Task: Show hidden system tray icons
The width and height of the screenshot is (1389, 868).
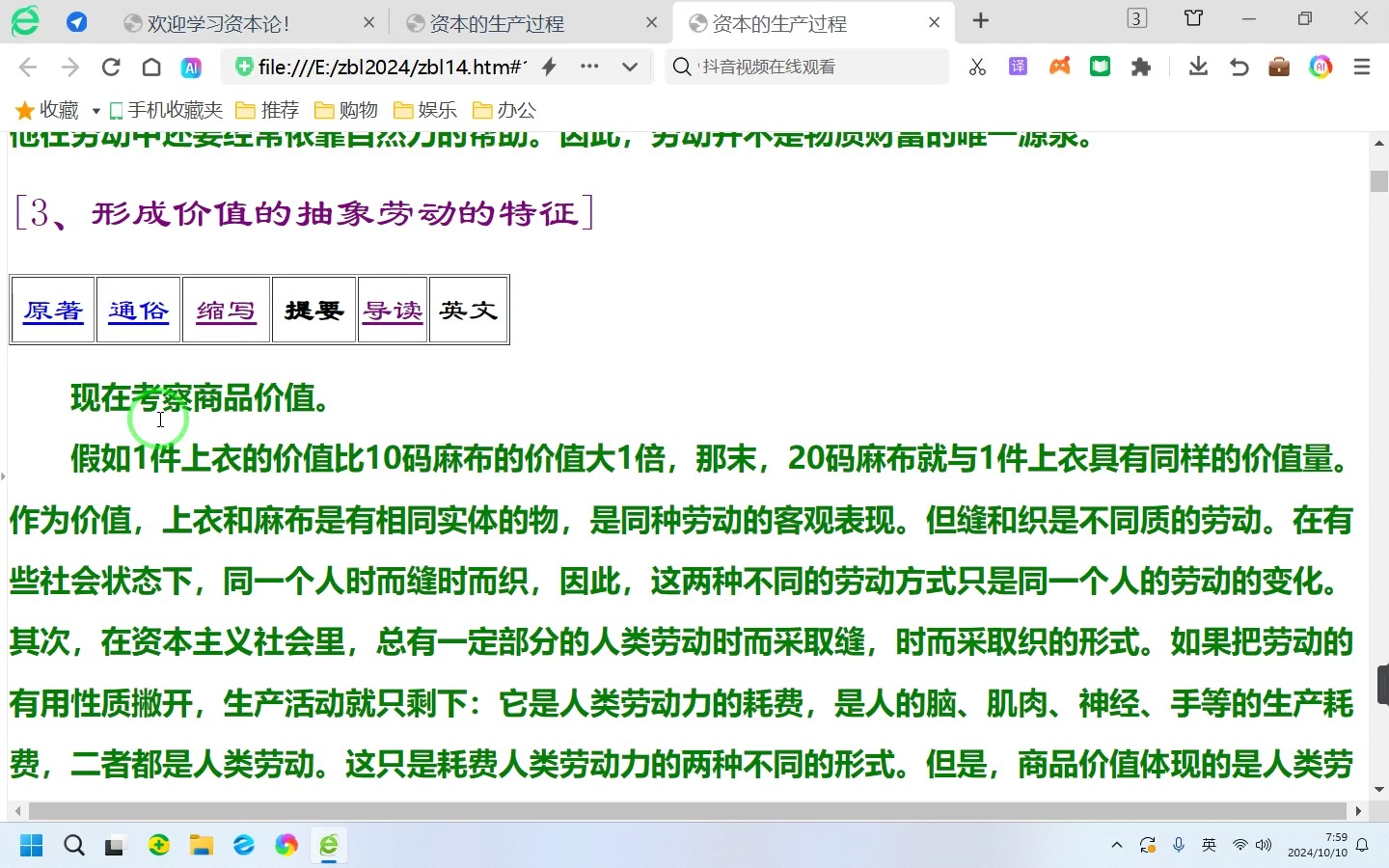Action: click(1117, 846)
